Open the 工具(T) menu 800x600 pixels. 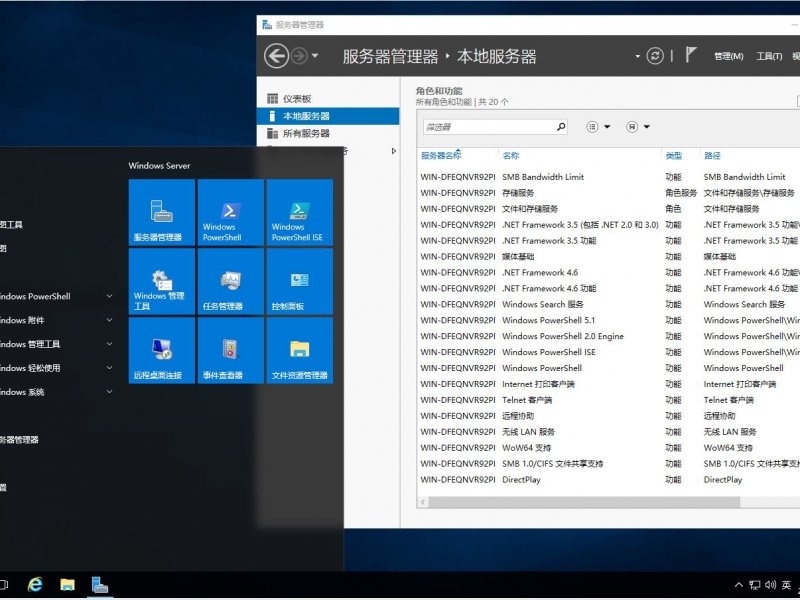pyautogui.click(x=769, y=56)
